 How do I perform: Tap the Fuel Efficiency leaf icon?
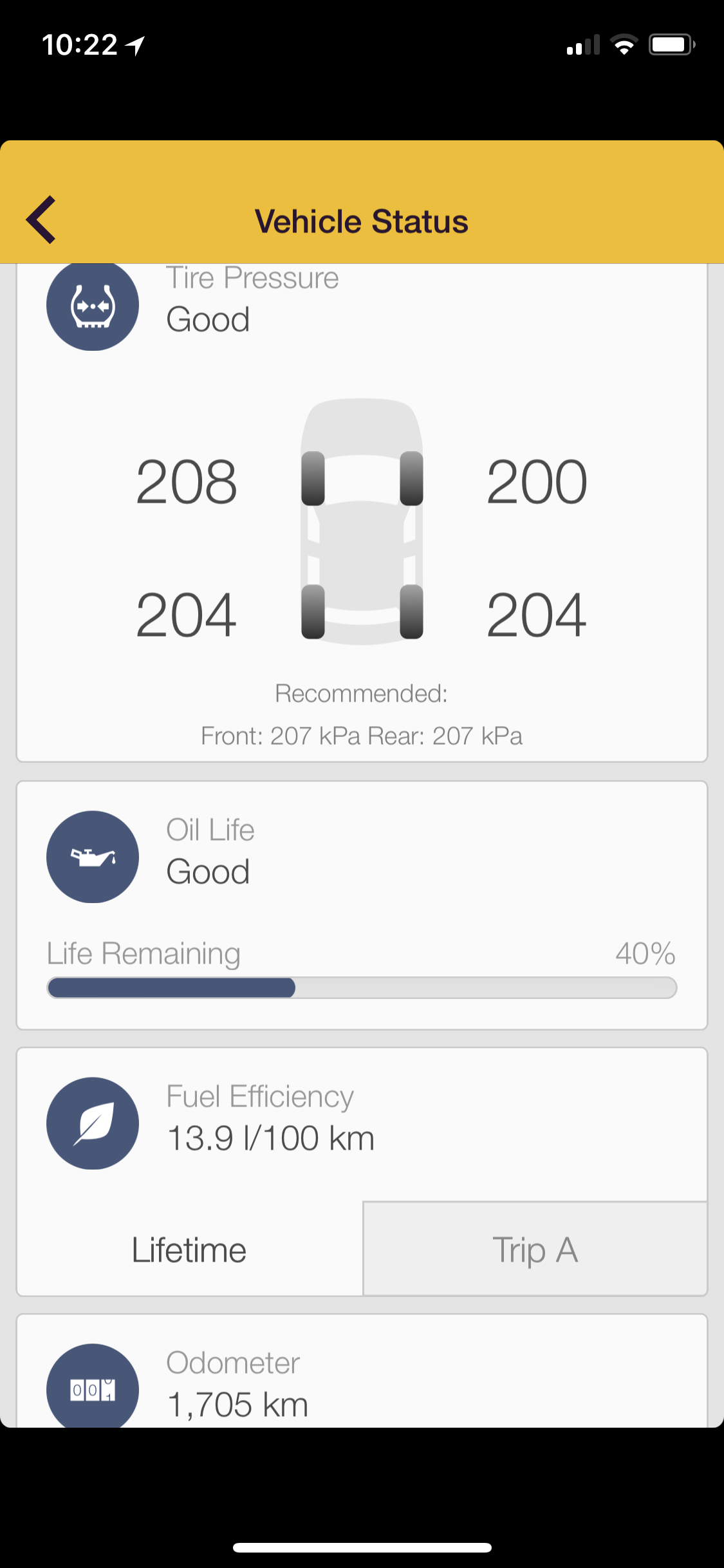93,1123
